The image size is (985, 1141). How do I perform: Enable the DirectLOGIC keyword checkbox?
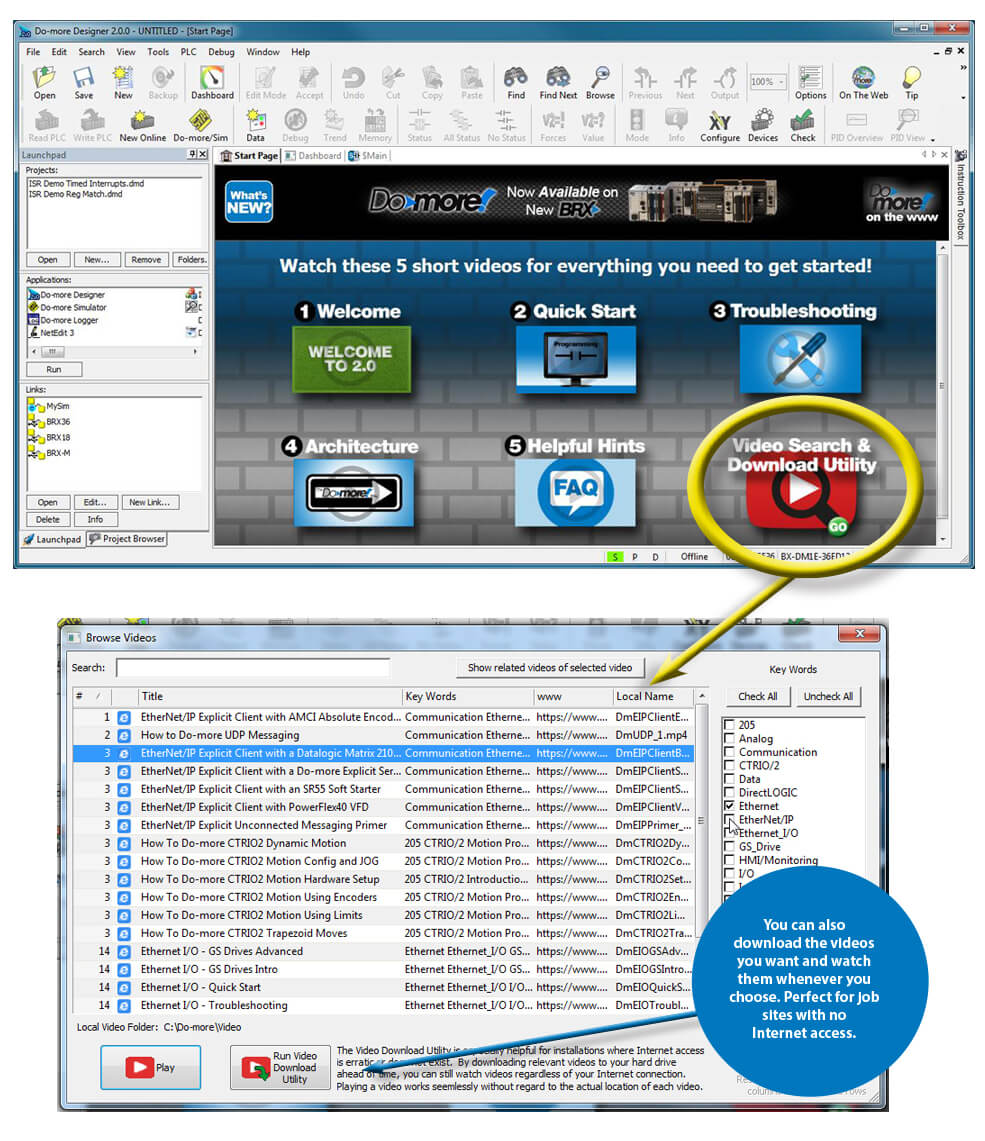[x=729, y=792]
